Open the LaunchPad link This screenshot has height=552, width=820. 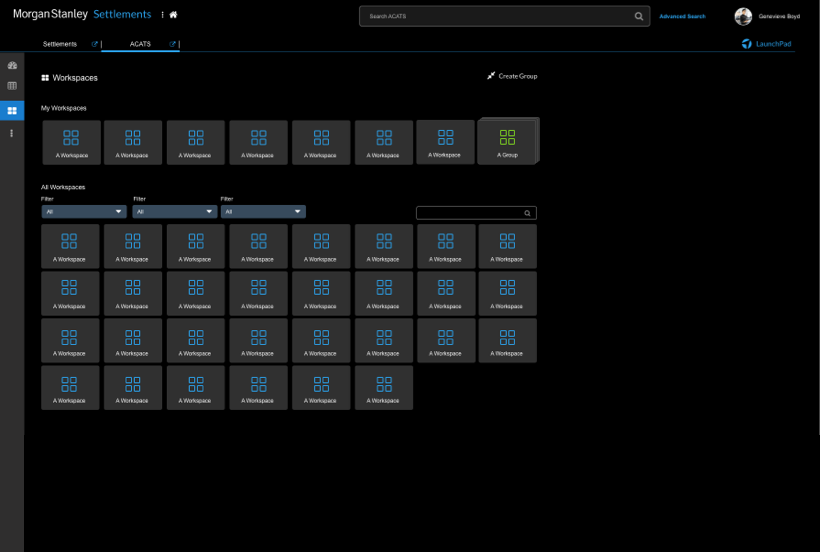pyautogui.click(x=766, y=44)
